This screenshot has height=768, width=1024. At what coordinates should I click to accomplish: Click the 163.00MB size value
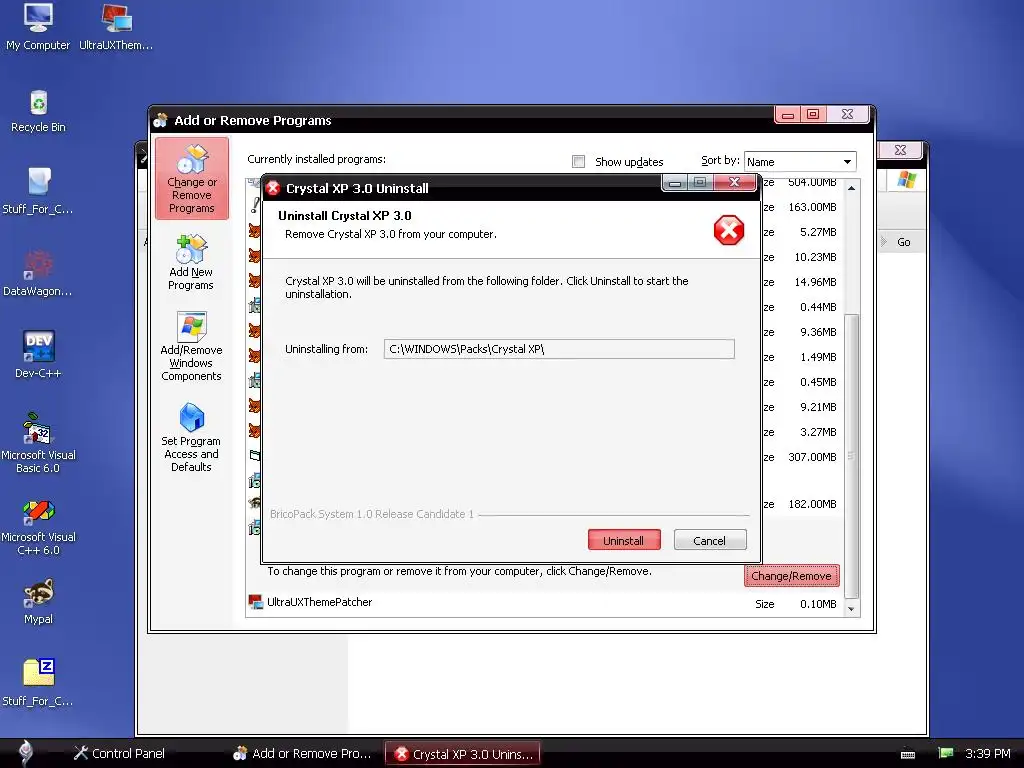coord(812,207)
